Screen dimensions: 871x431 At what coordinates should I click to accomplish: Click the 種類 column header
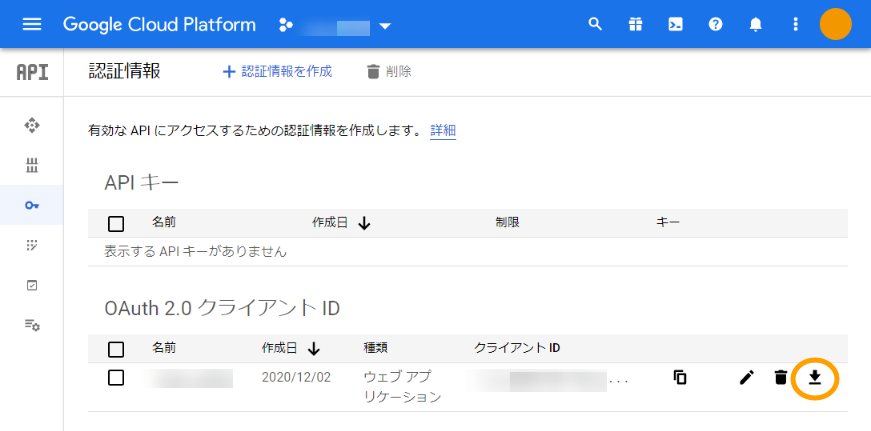tap(375, 348)
